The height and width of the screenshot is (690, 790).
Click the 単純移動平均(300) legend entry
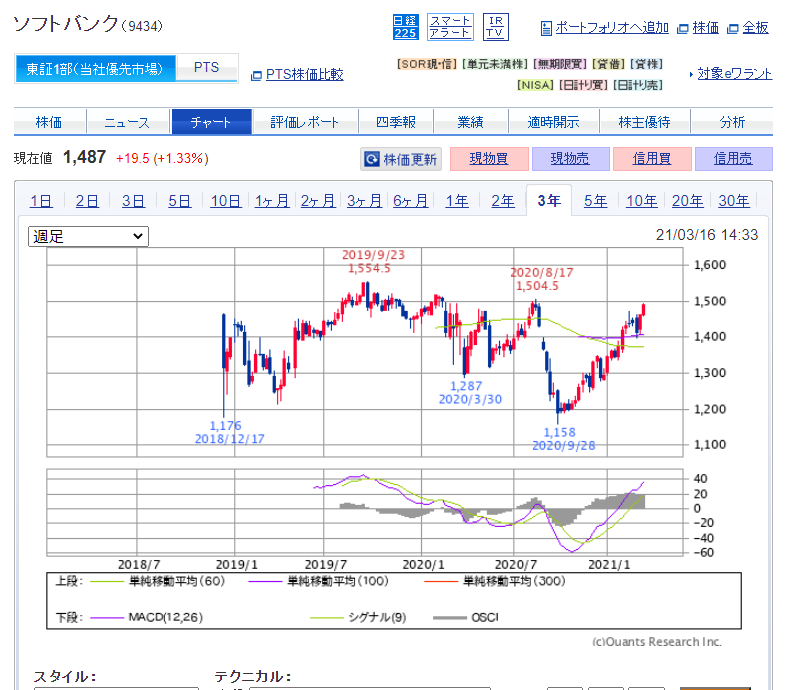(495, 581)
